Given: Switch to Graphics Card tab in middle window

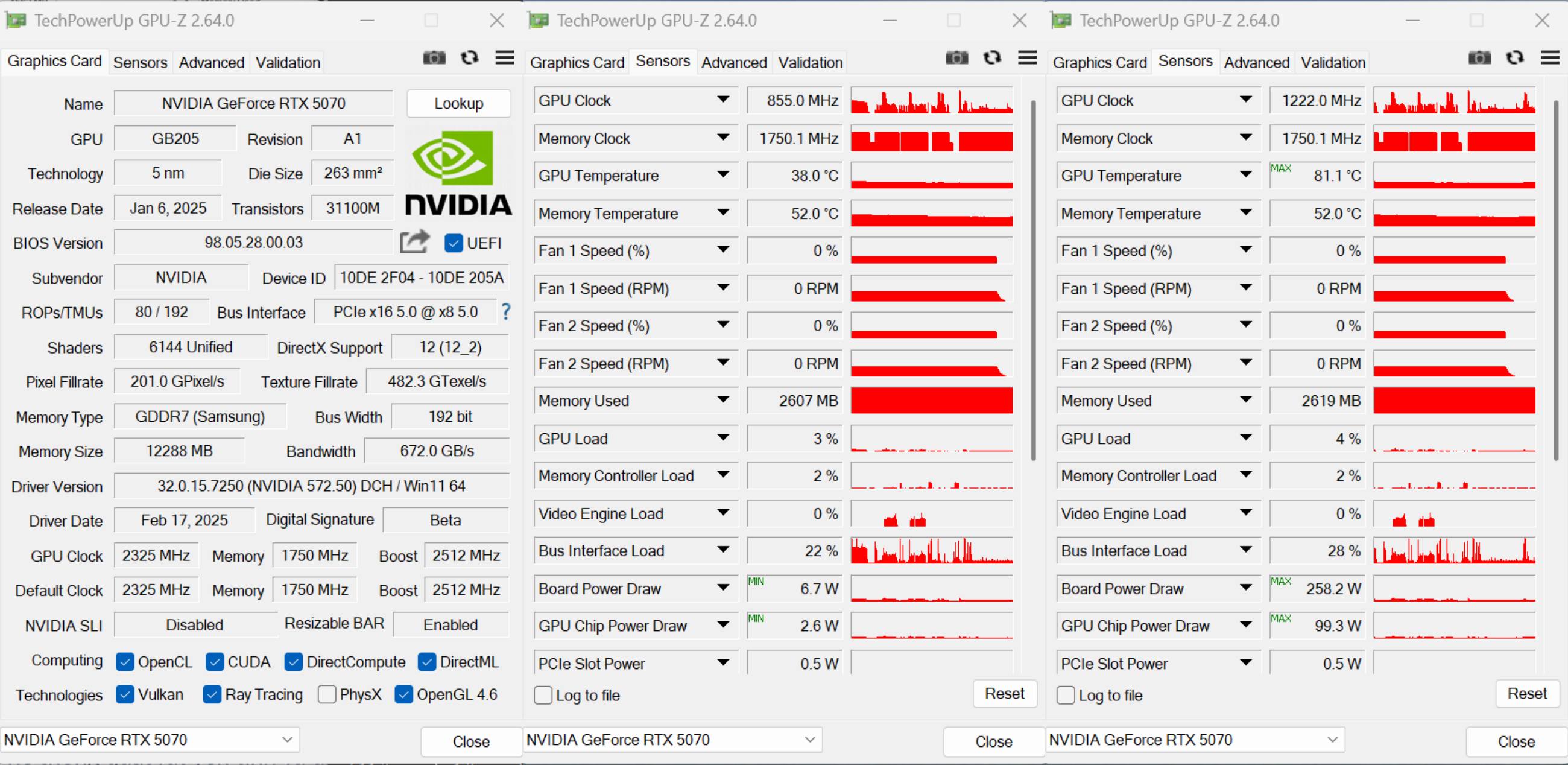Looking at the screenshot, I should coord(577,62).
